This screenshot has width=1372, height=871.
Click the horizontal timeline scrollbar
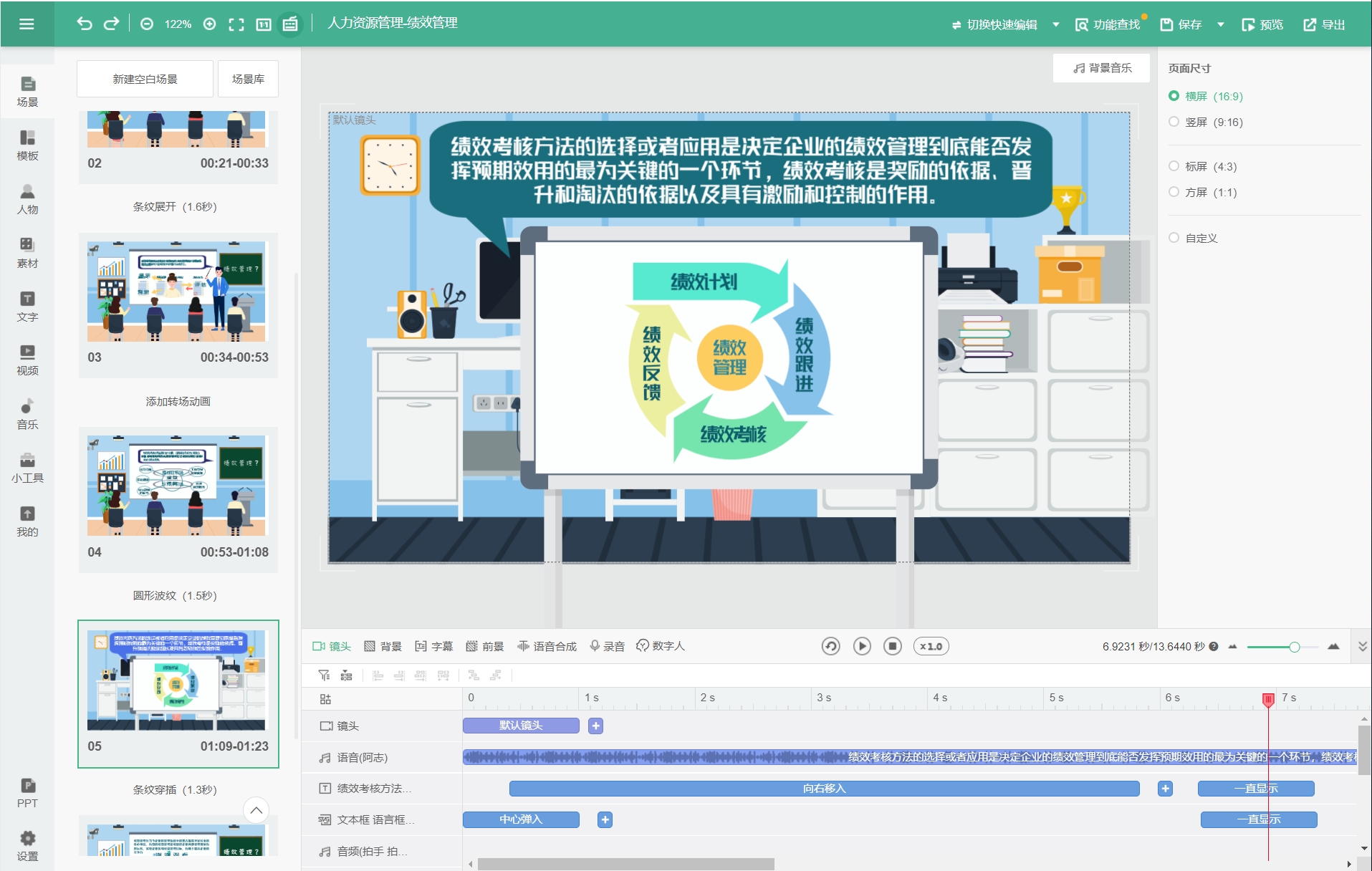point(625,864)
